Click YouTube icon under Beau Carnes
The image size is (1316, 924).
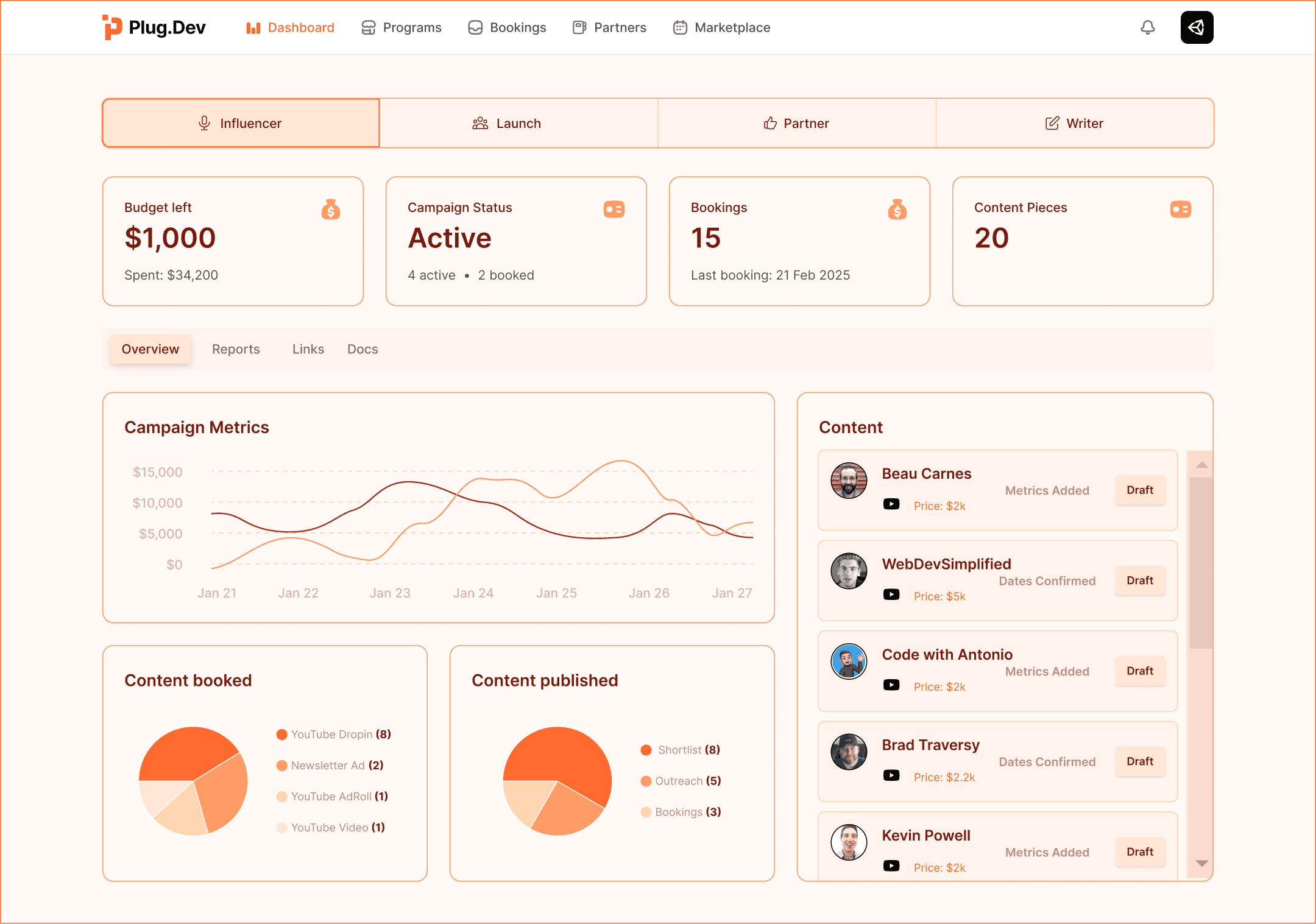click(x=891, y=504)
